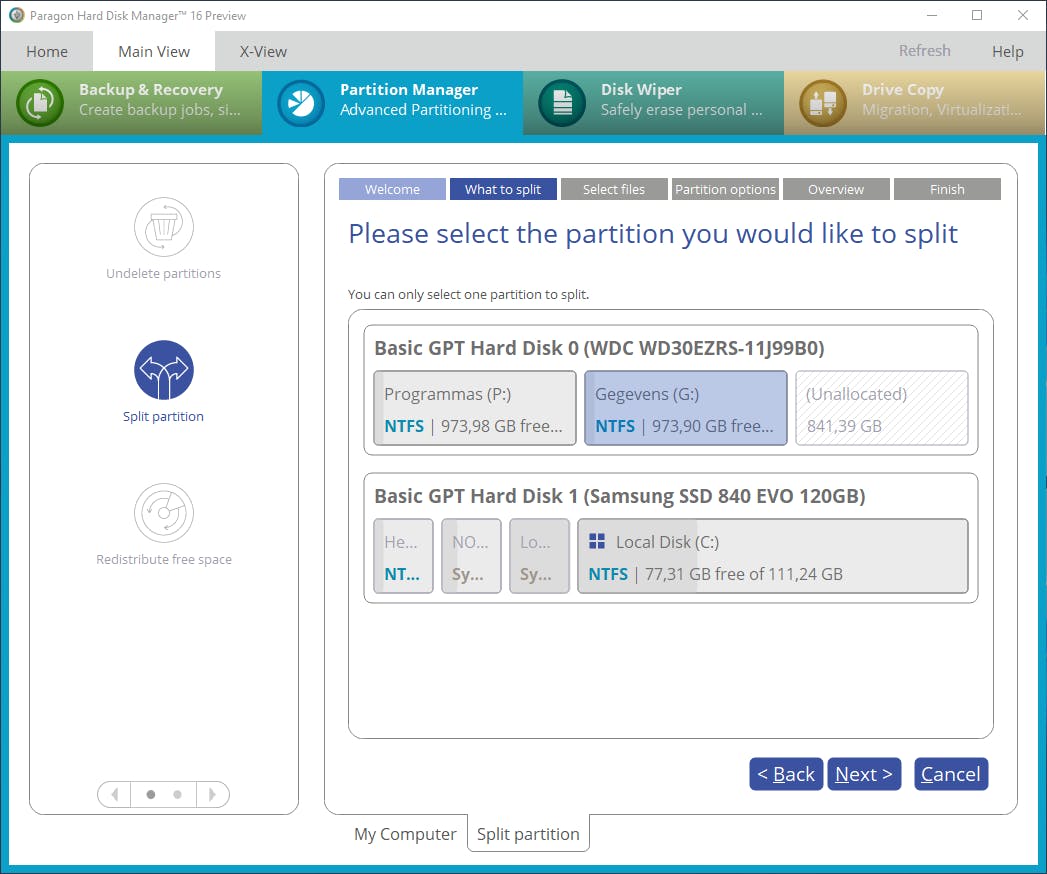
Task: Click the next-page arrow in the sidebar pager
Action: click(x=212, y=795)
